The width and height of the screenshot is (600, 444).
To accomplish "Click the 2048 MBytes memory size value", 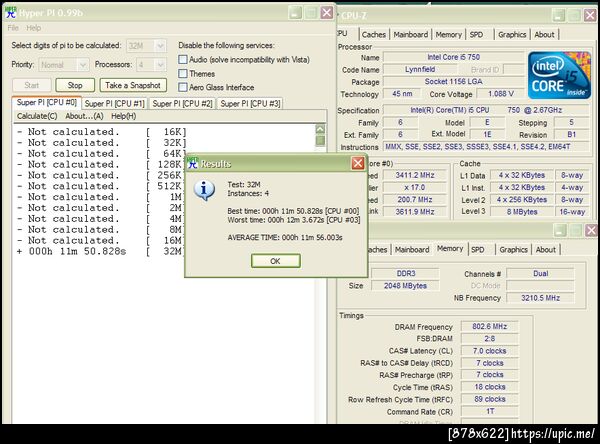I will pyautogui.click(x=405, y=286).
